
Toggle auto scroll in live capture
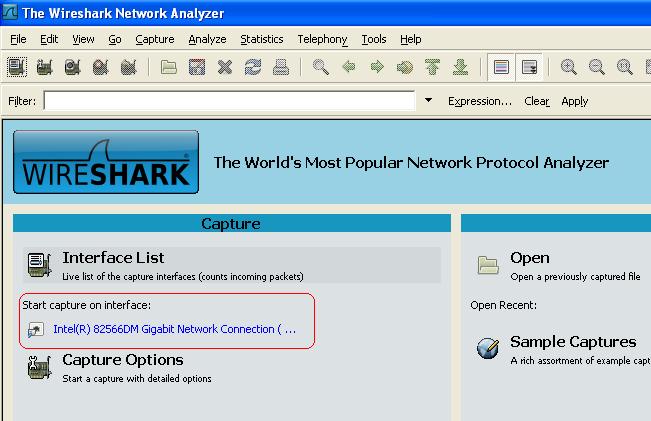[x=529, y=67]
